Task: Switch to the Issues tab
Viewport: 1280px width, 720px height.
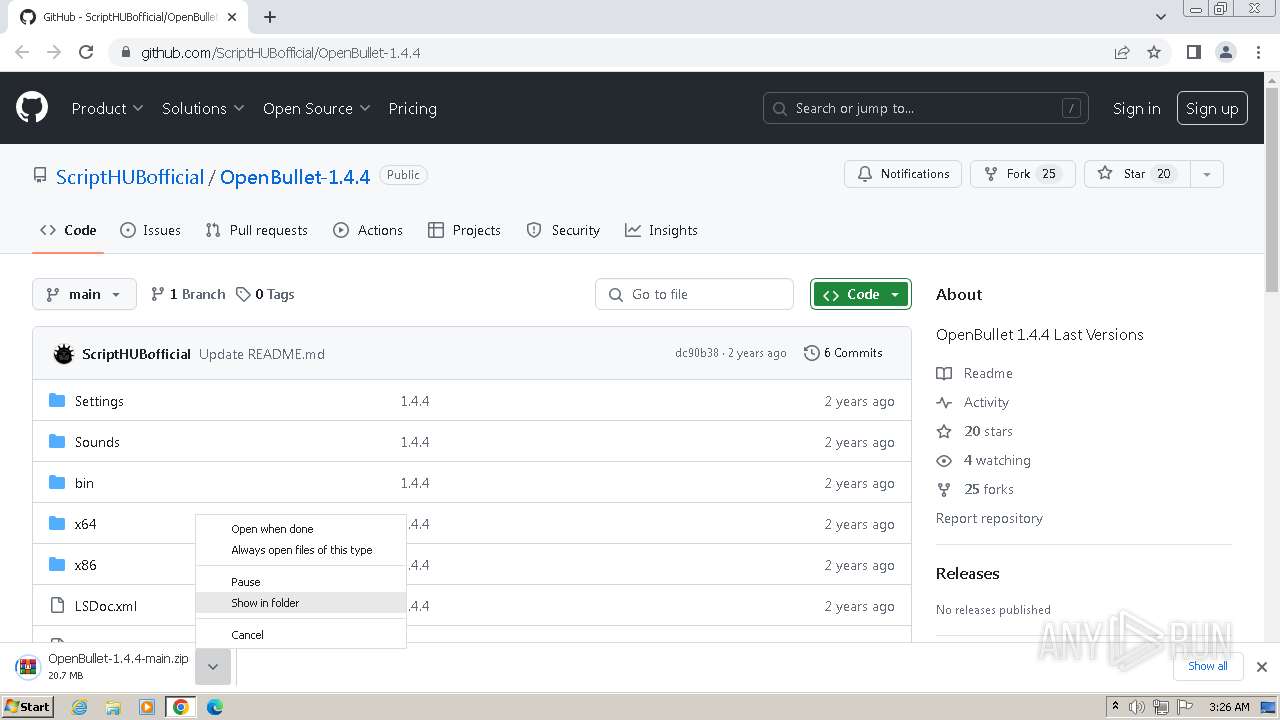Action: click(x=150, y=230)
